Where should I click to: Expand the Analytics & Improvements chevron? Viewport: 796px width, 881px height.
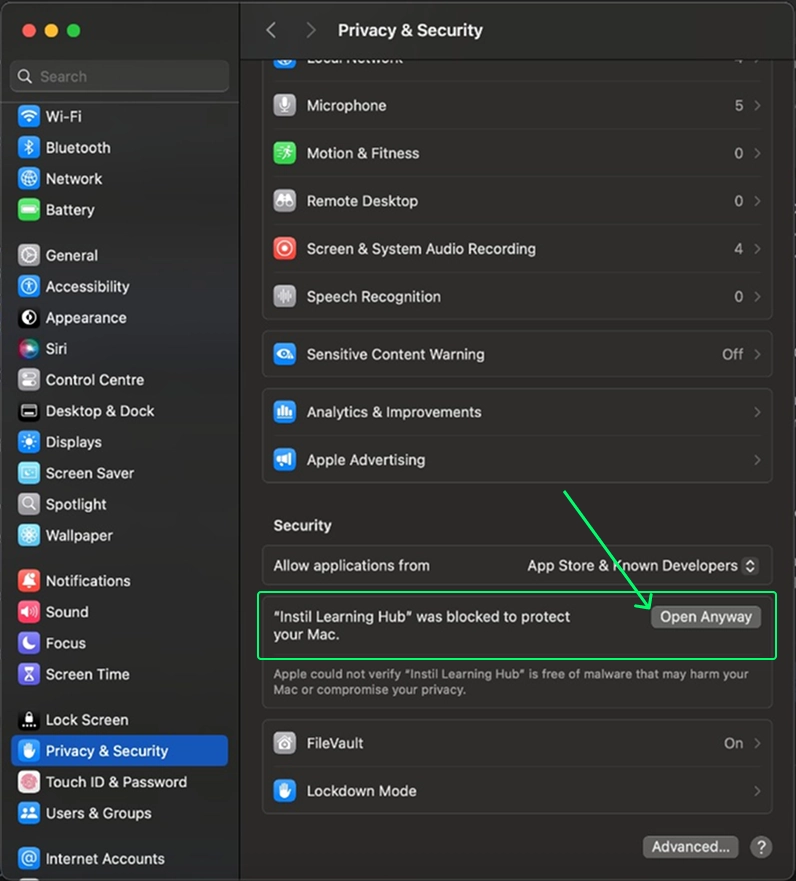pos(757,412)
